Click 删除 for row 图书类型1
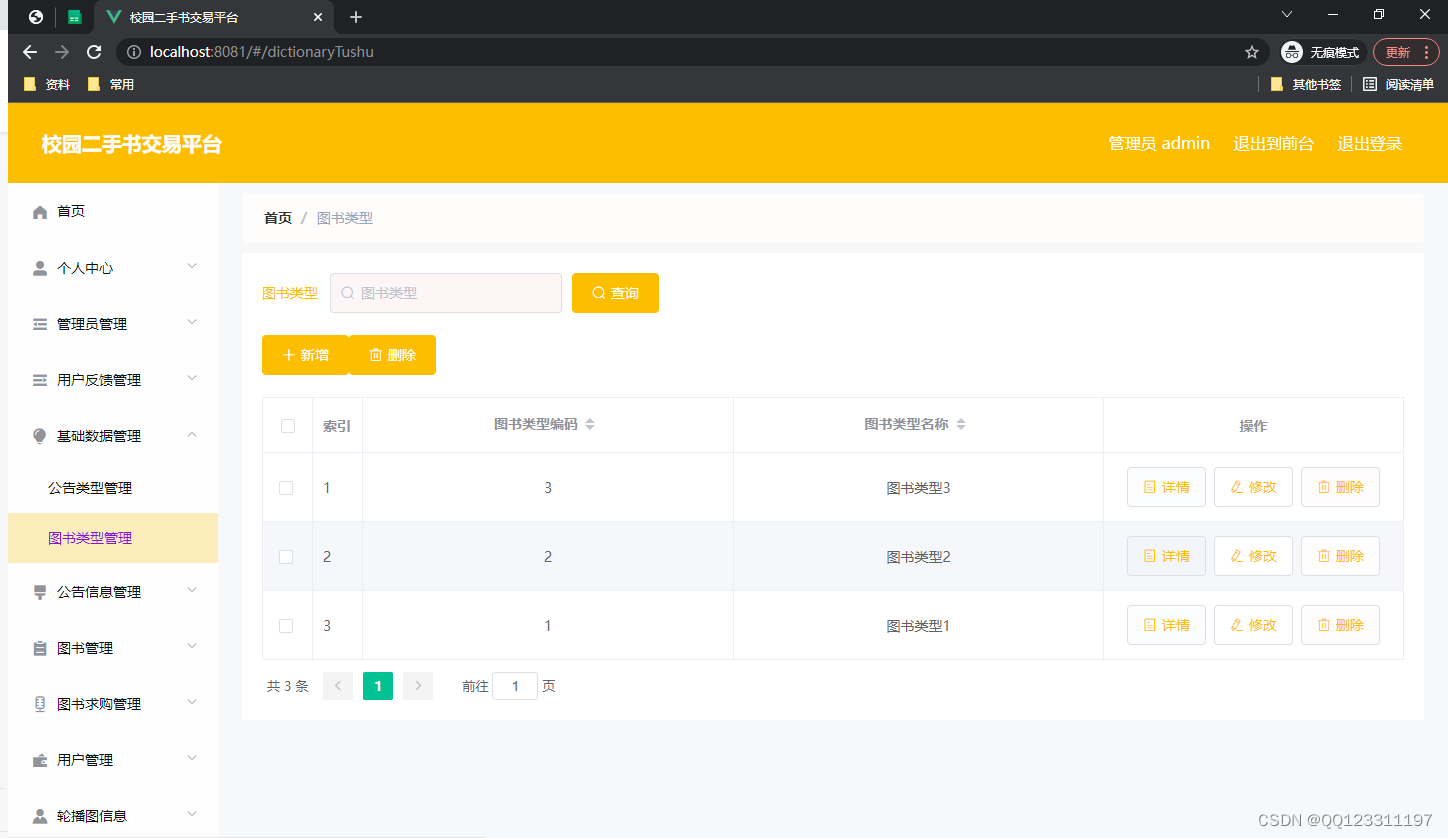The width and height of the screenshot is (1448, 838). pos(1340,625)
